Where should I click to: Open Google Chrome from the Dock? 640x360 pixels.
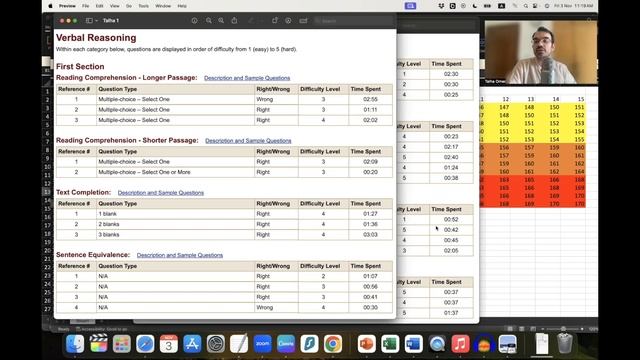tap(333, 344)
